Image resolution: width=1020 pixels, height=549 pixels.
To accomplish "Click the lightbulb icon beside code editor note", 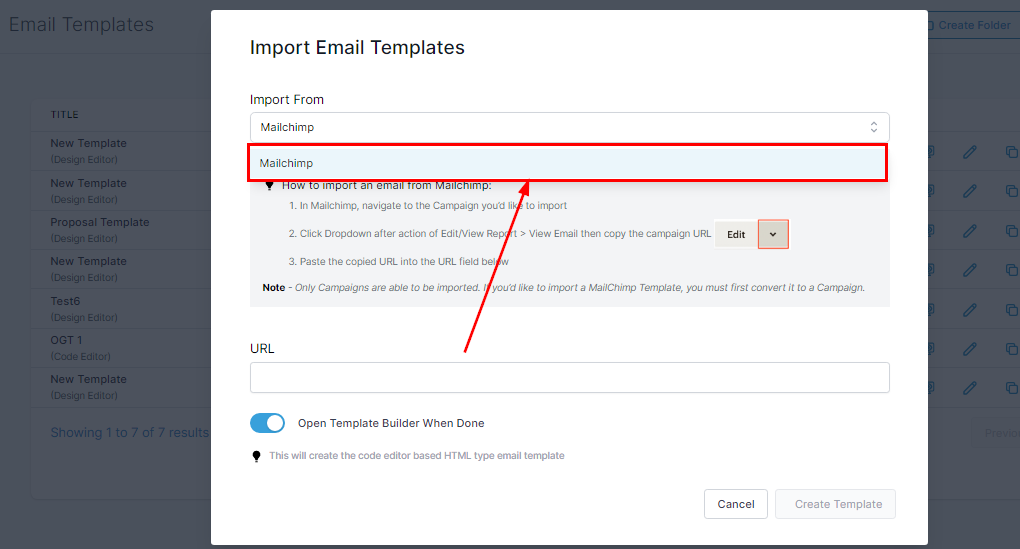I will pyautogui.click(x=257, y=456).
